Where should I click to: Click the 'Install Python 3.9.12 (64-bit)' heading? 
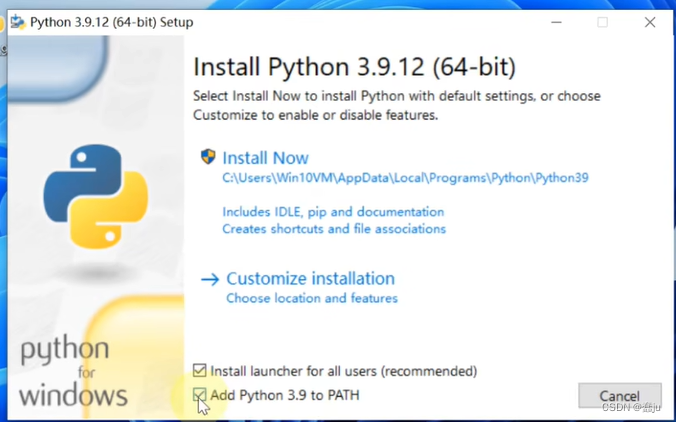pyautogui.click(x=354, y=67)
